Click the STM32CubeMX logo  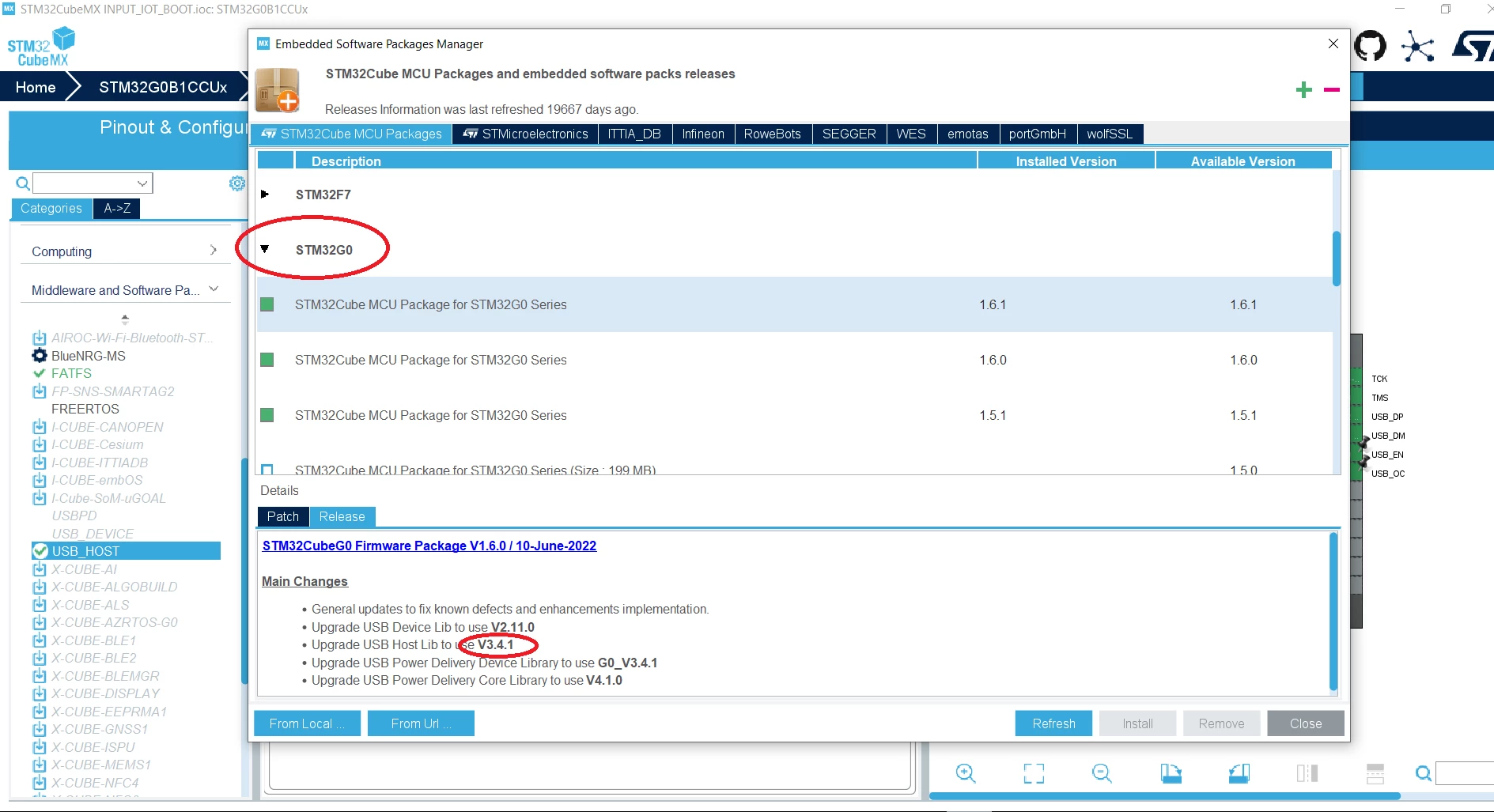(41, 47)
